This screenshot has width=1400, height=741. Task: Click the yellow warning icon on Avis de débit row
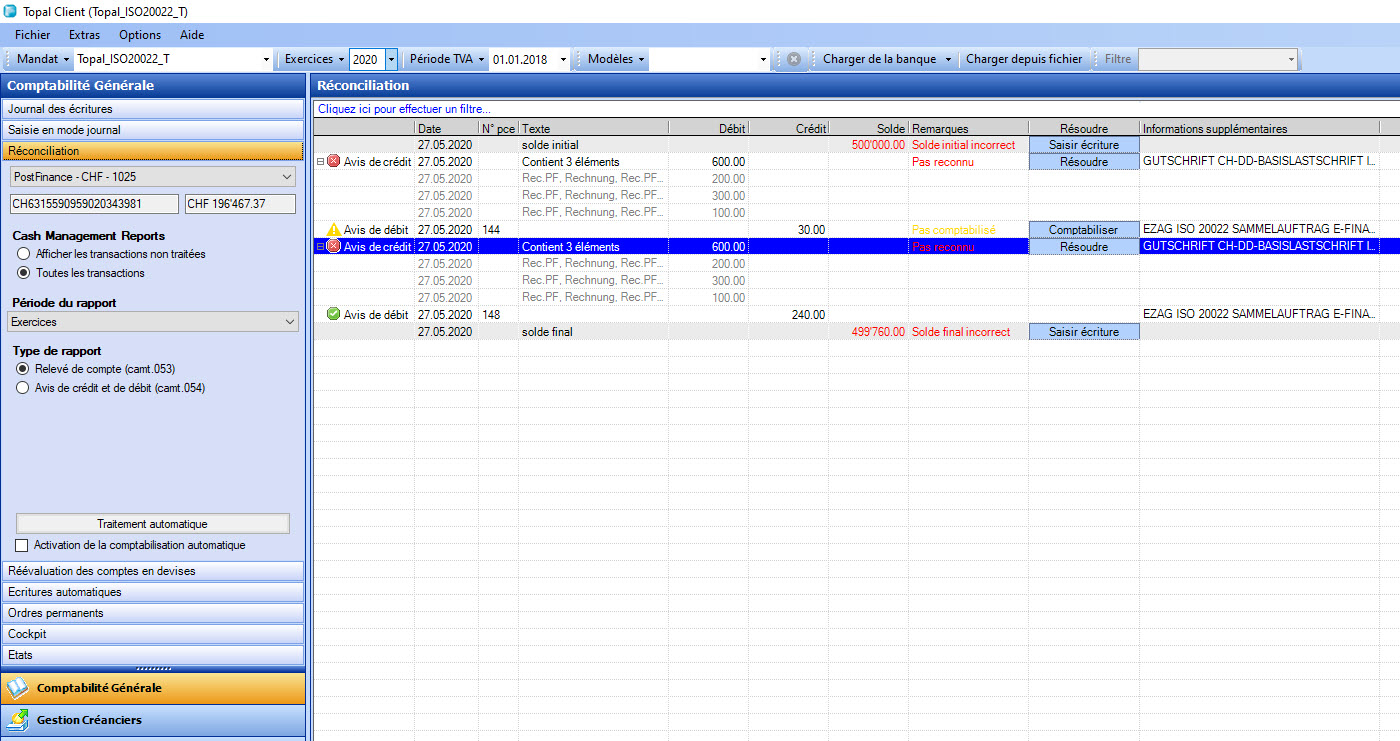tap(333, 230)
